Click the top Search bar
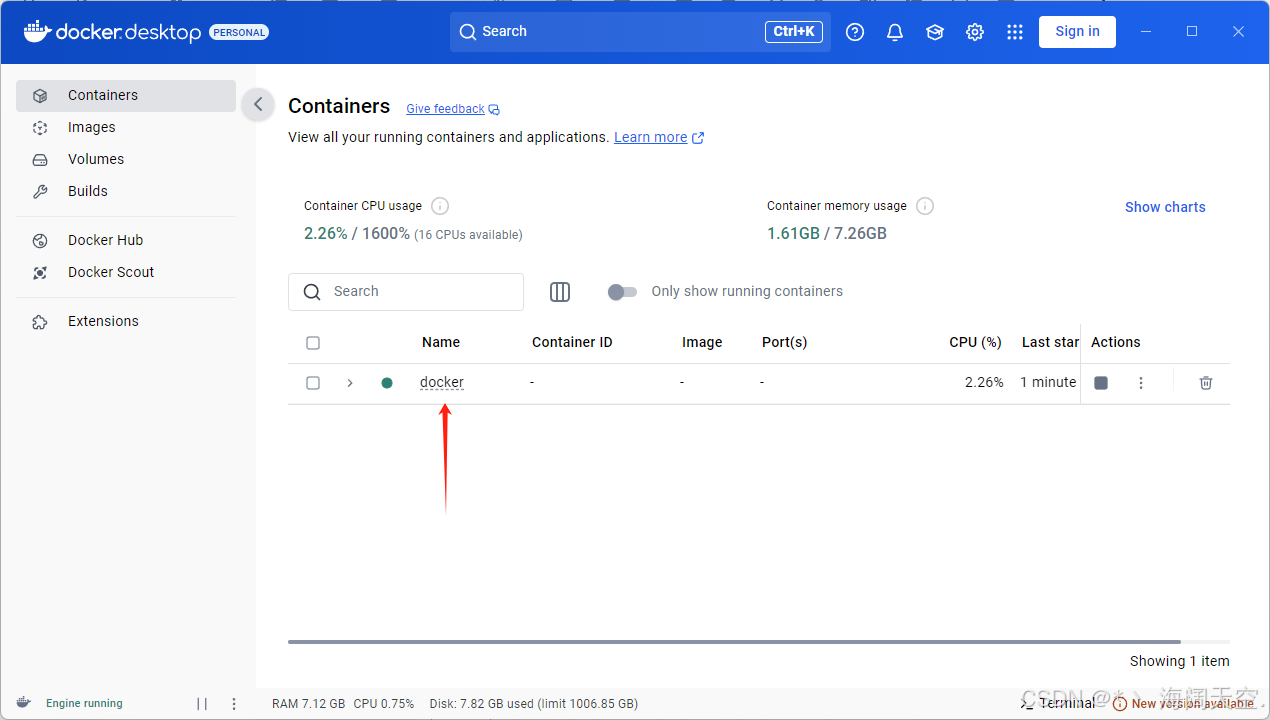1270x720 pixels. tap(640, 32)
